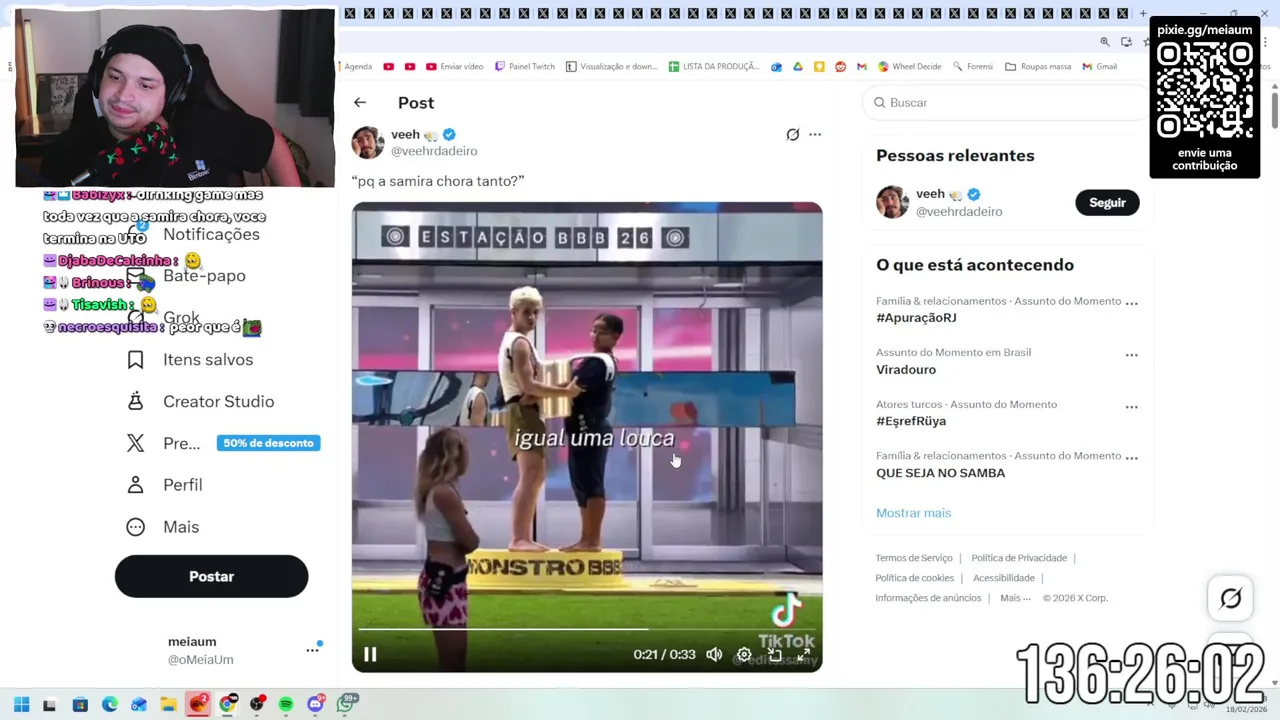Enable picture-in-picture mini player
This screenshot has height=720, width=1280.
click(775, 654)
